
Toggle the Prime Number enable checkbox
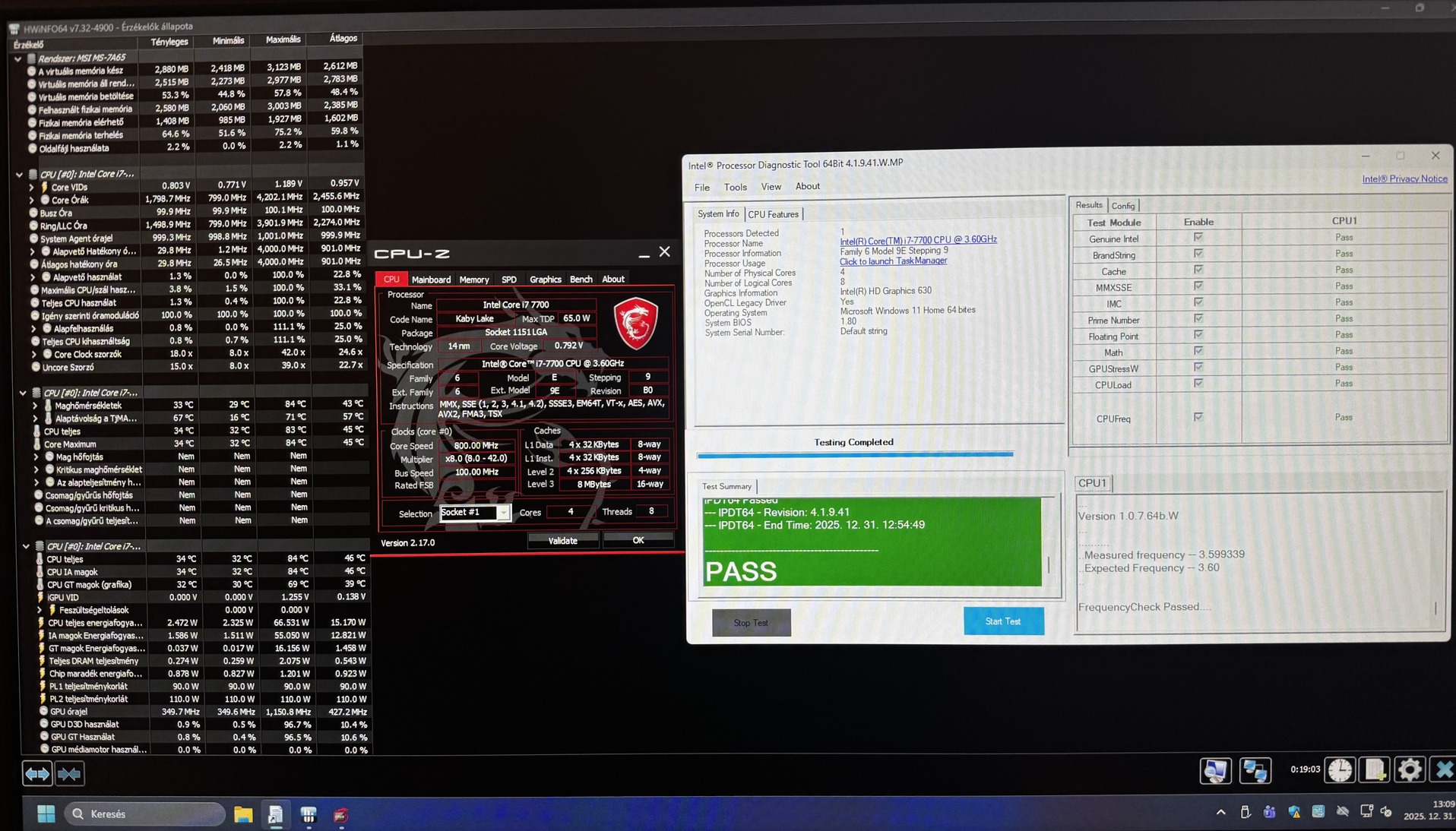pyautogui.click(x=1198, y=318)
